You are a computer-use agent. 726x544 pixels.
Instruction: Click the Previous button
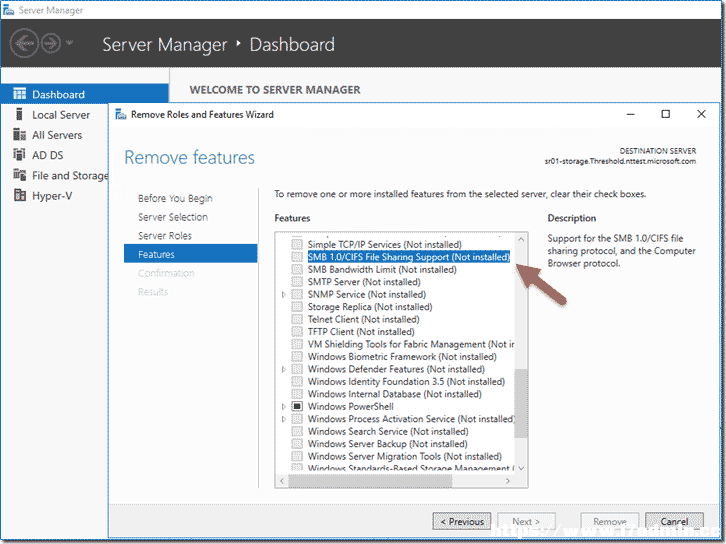(462, 522)
